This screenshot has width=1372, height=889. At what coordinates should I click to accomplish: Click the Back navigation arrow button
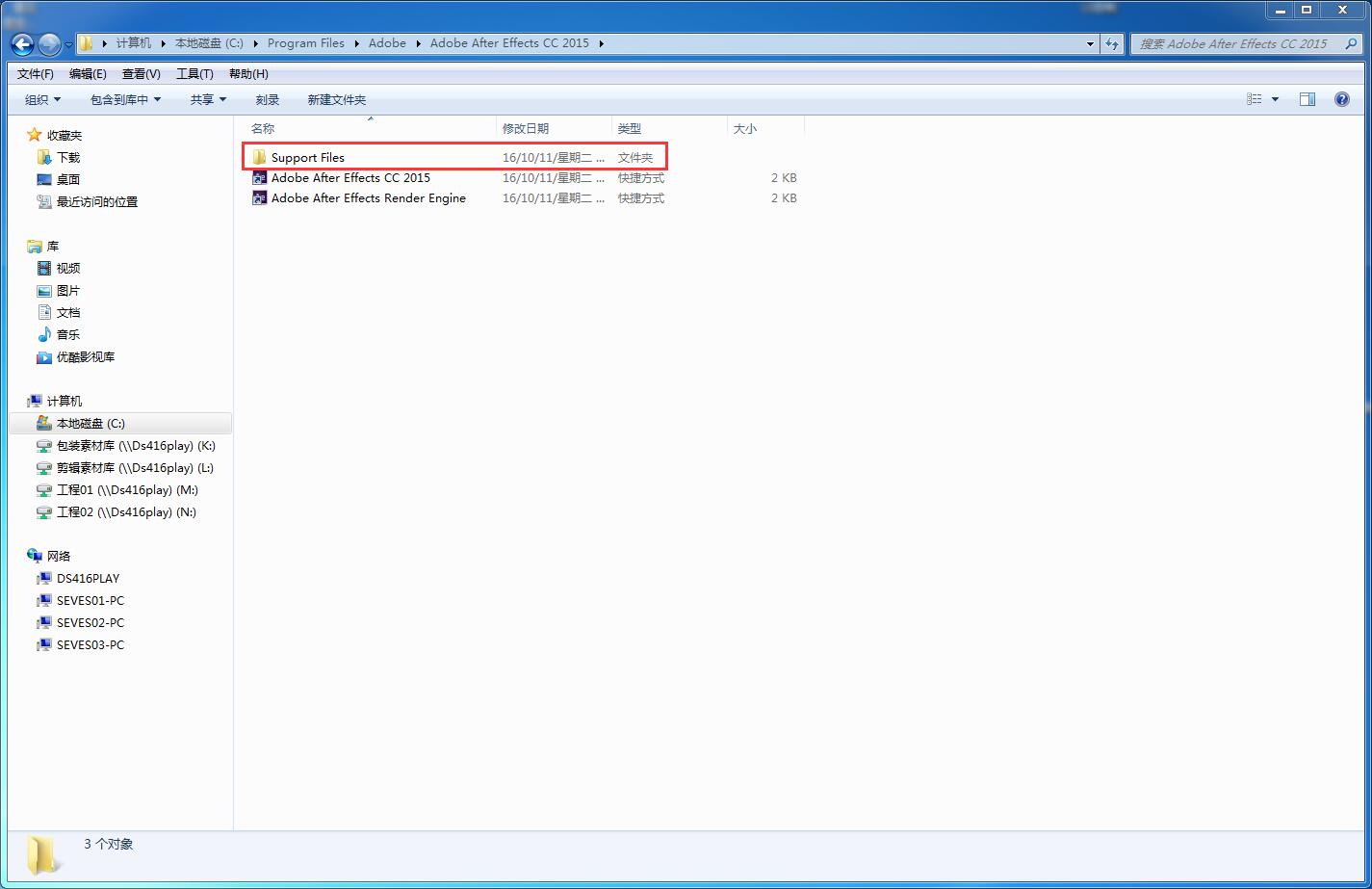click(x=22, y=43)
